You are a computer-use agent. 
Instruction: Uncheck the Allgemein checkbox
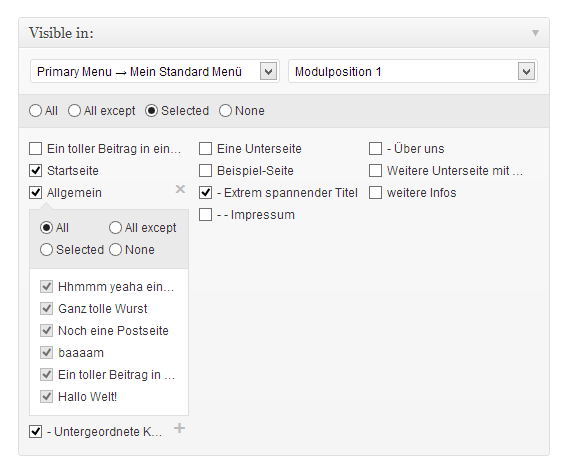point(36,193)
